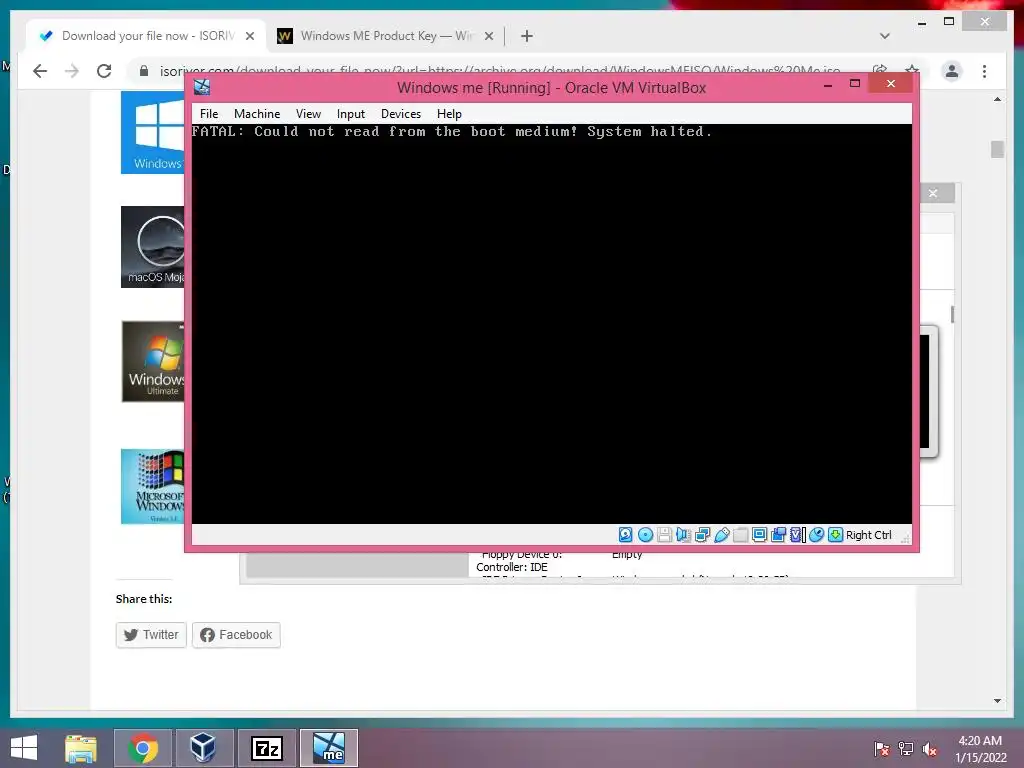The image size is (1024, 768).
Task: Close the VirtualBox Manager window behind
Action: 933,193
